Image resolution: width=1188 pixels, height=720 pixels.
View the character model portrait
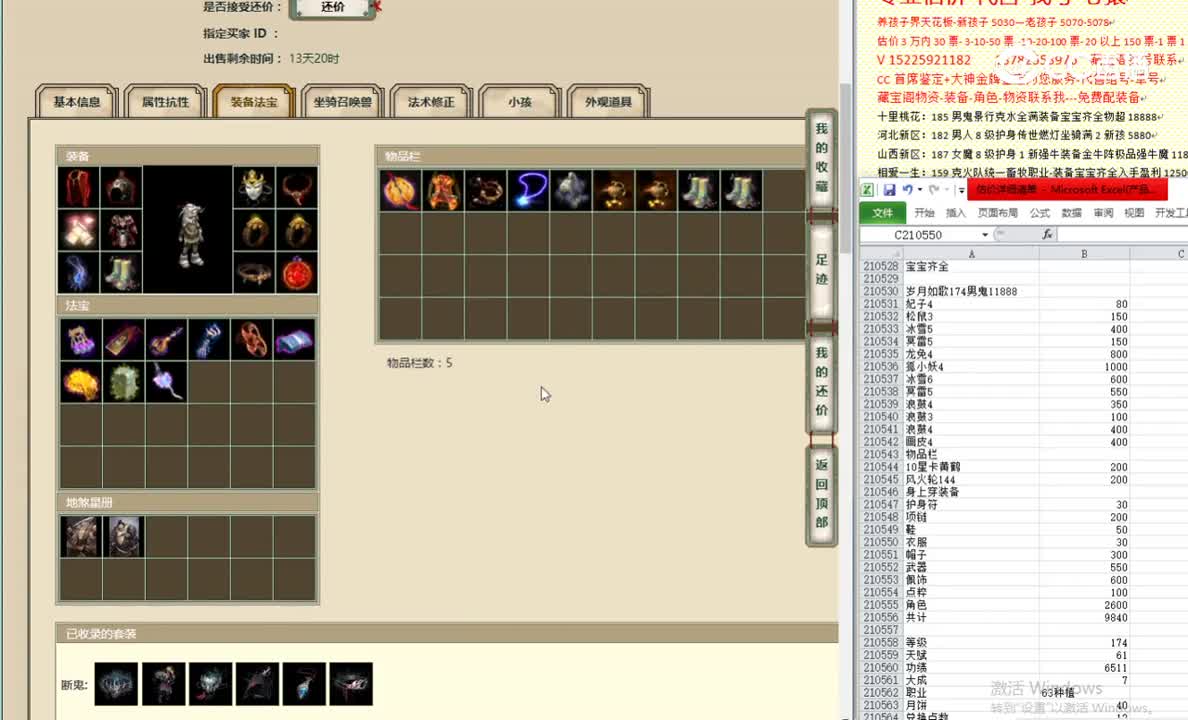pyautogui.click(x=188, y=230)
